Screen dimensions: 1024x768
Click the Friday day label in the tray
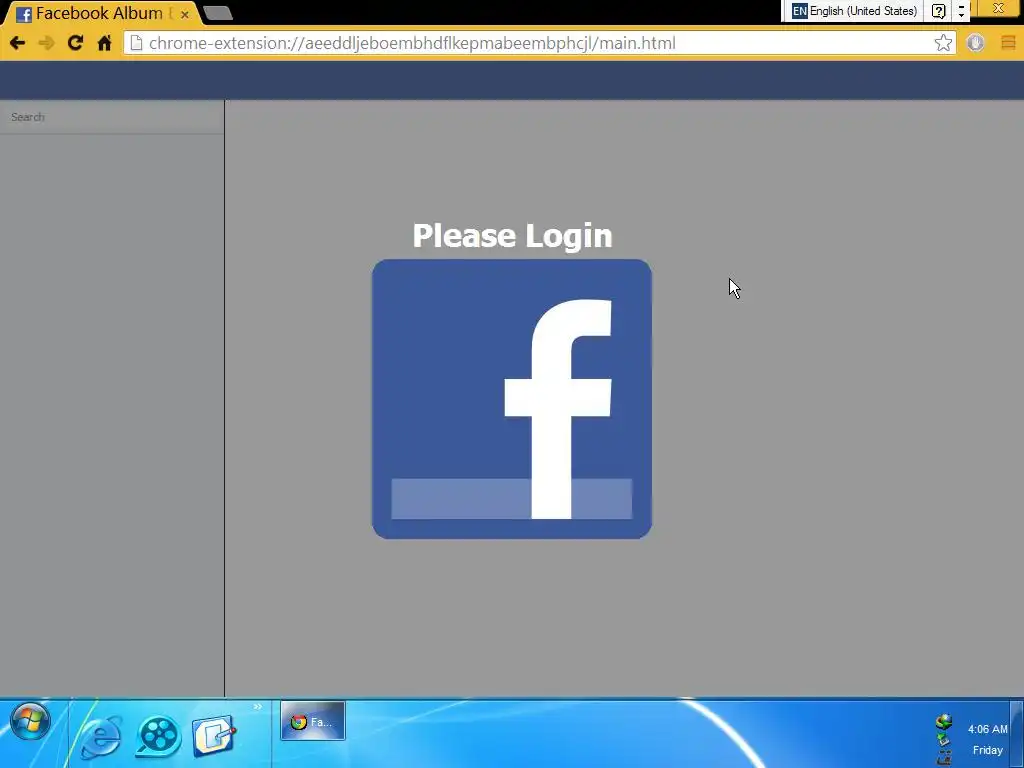987,750
